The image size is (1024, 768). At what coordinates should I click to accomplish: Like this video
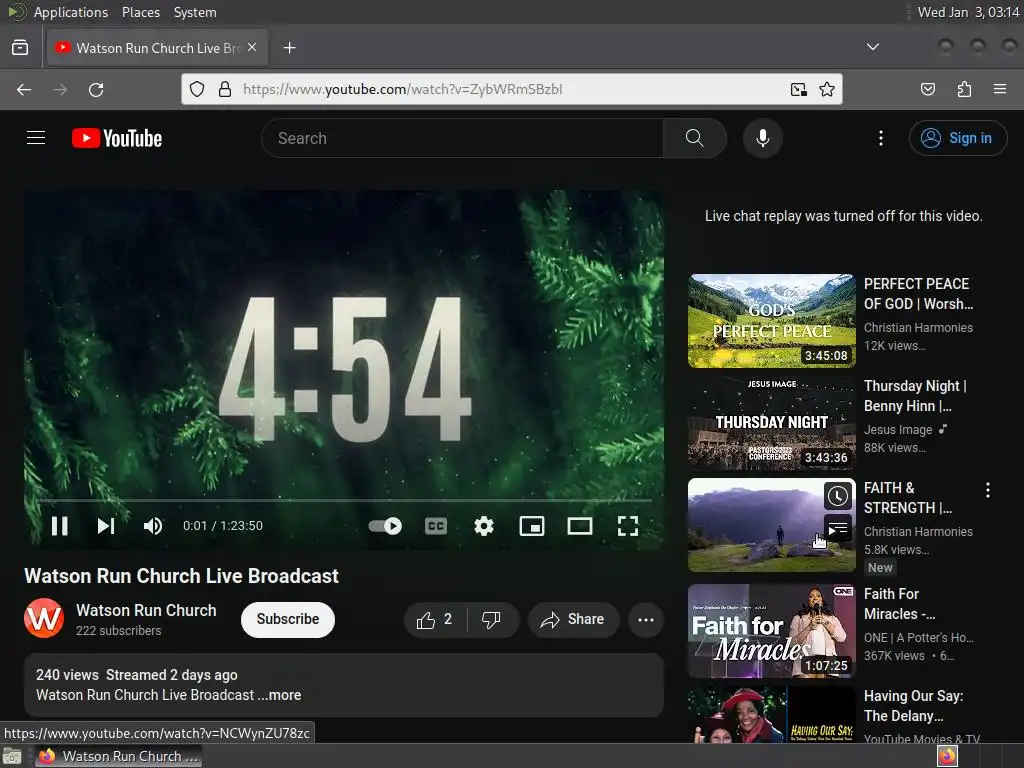tap(436, 619)
